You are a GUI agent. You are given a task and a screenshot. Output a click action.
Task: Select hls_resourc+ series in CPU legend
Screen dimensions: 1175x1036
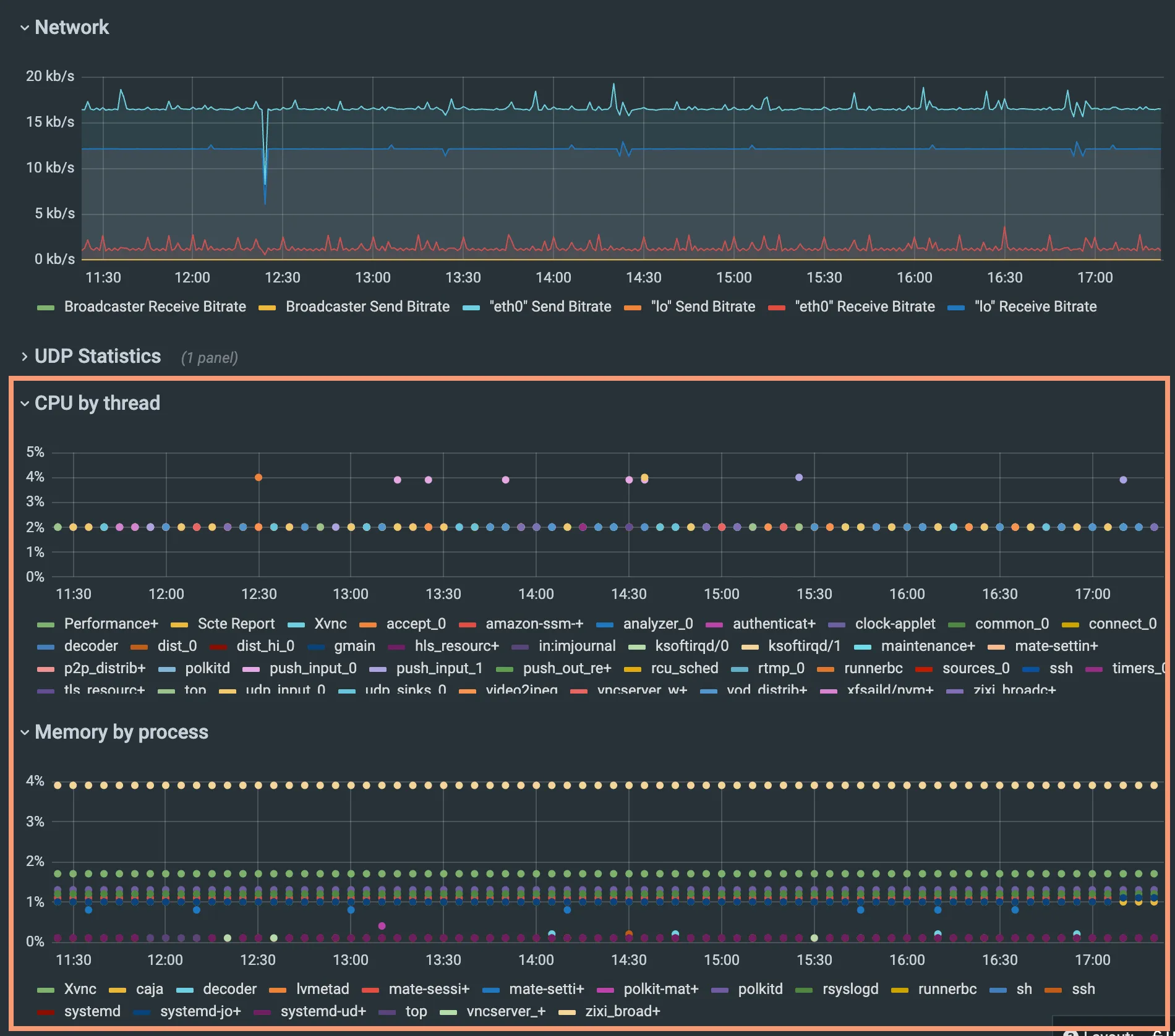[457, 646]
